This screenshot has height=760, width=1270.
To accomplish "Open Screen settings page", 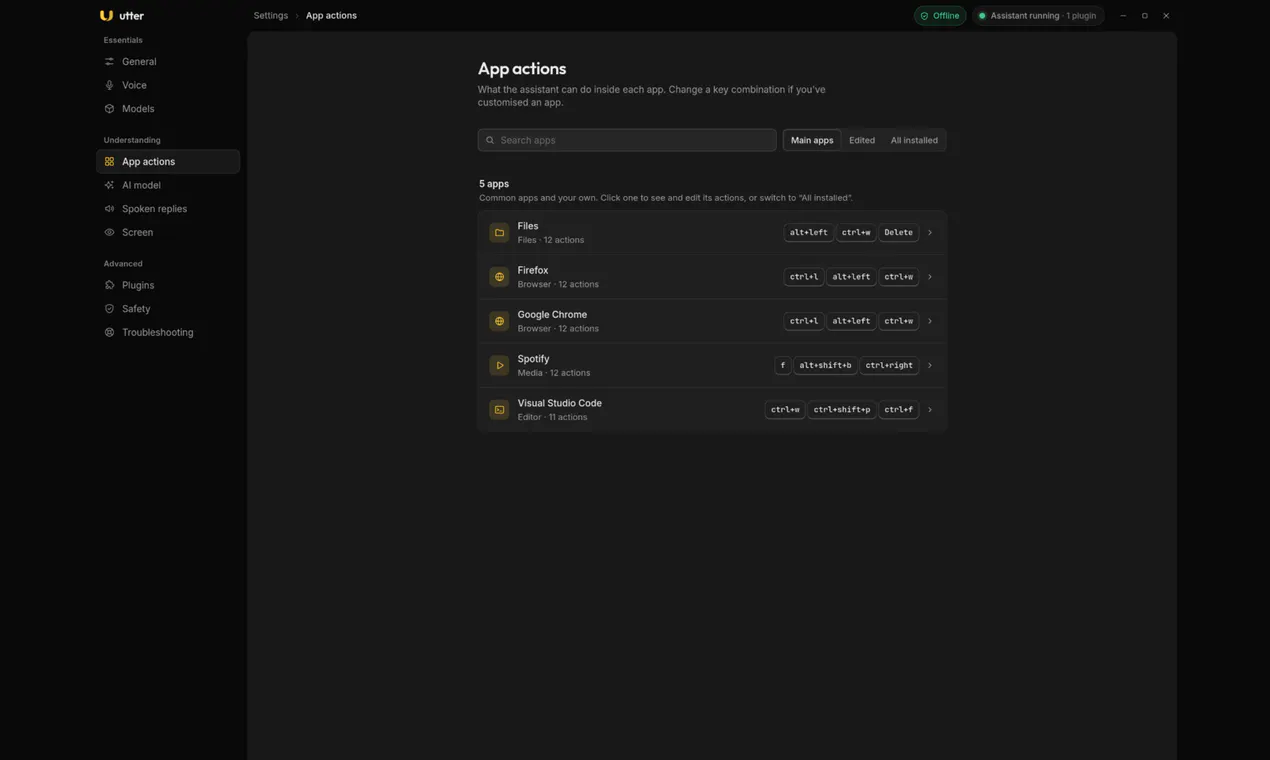I will click(x=168, y=232).
